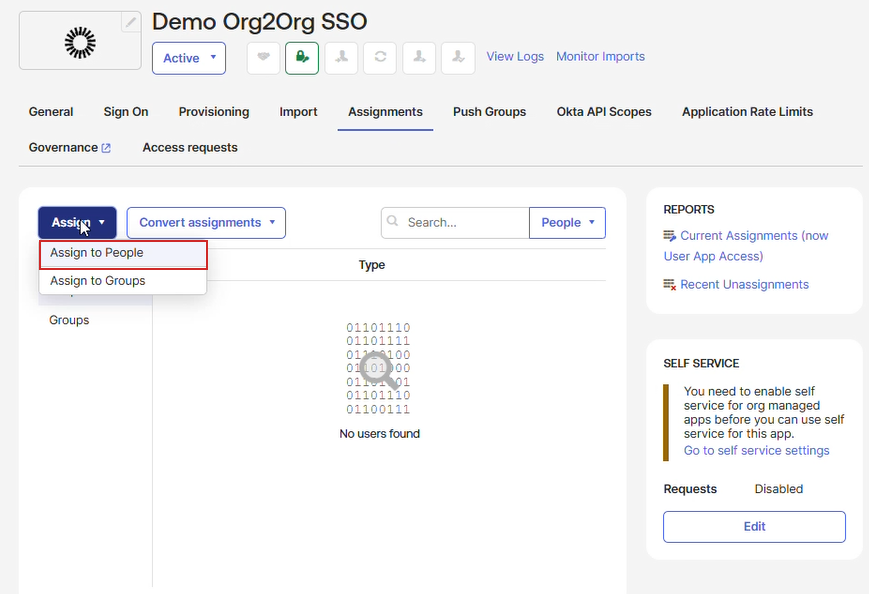
Task: Click the SELF SERVICE heading
Action: coord(701,363)
